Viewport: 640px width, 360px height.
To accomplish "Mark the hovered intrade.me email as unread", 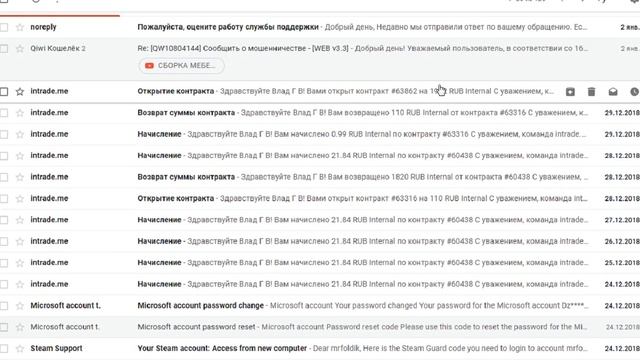I will 613,92.
